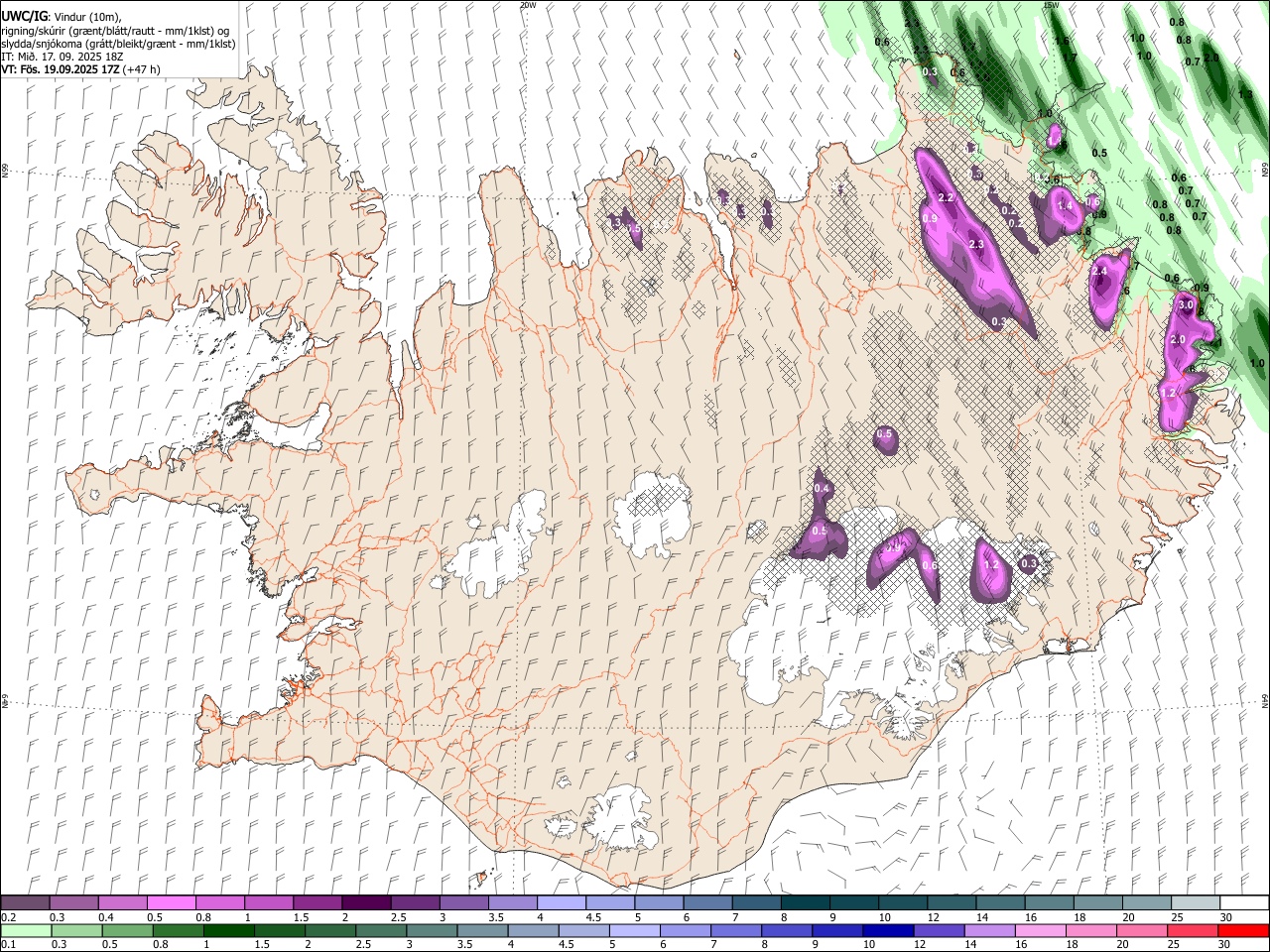The image size is (1270, 952).
Task: Click the bright red 30 rain legend swatch
Action: [1243, 931]
